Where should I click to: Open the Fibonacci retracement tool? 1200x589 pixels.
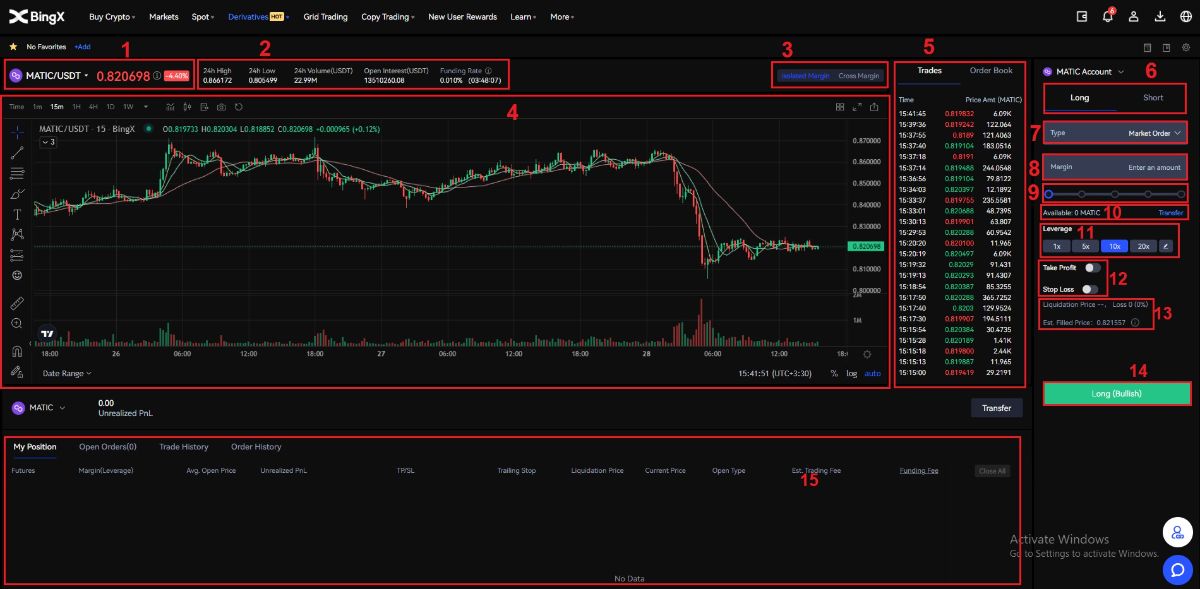(17, 173)
